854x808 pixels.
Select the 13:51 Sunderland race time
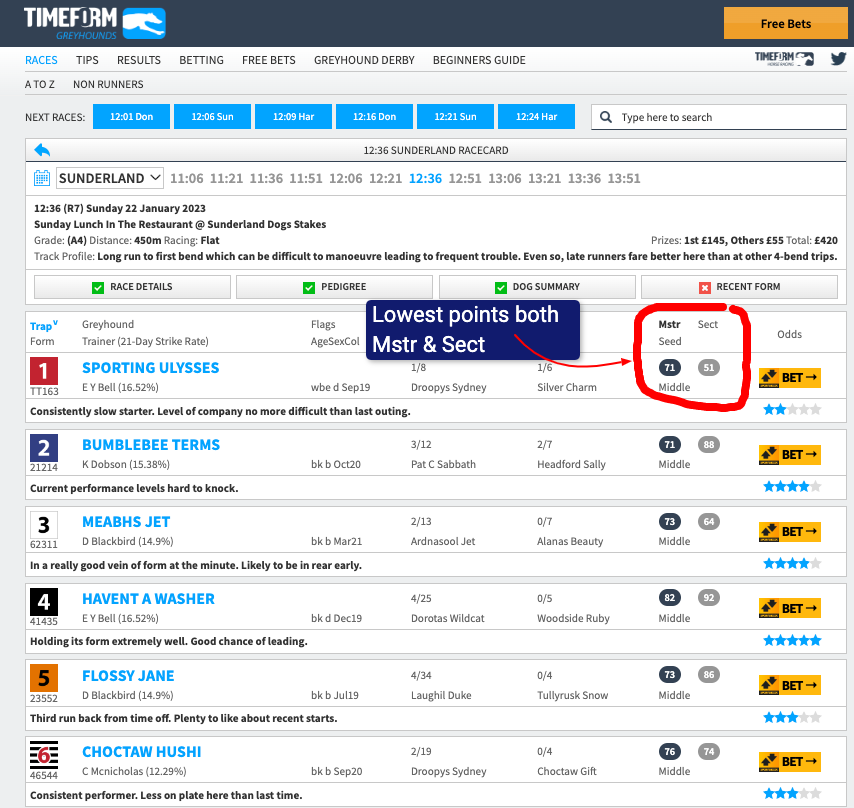click(624, 179)
